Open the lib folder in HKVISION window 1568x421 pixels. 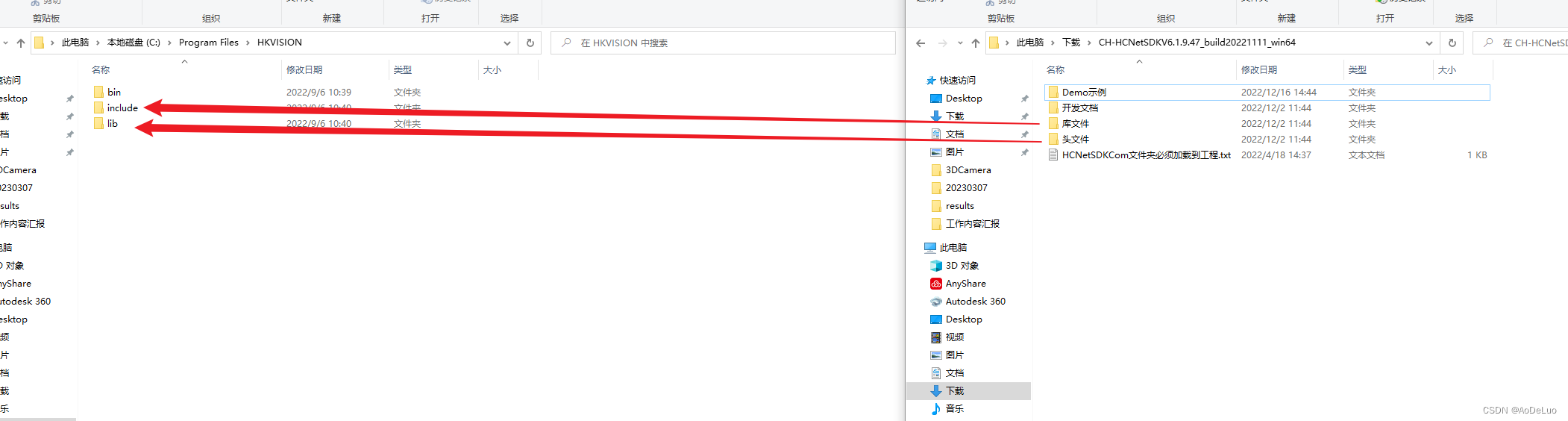[112, 123]
